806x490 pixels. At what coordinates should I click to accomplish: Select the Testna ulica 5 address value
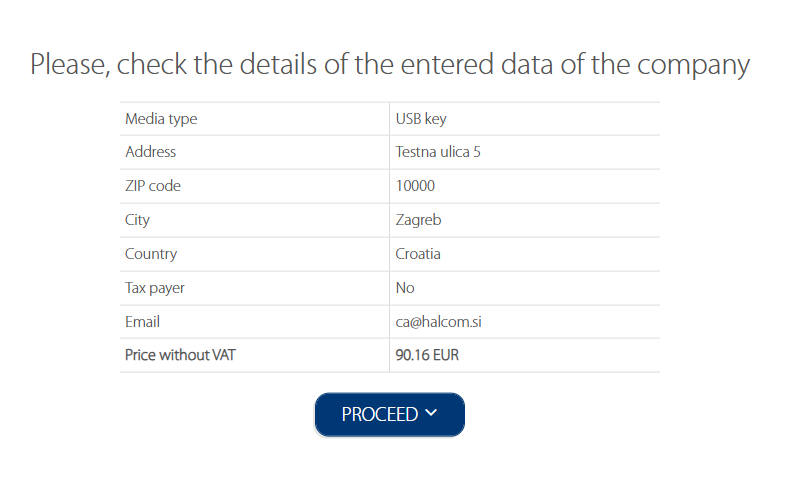[x=438, y=152]
